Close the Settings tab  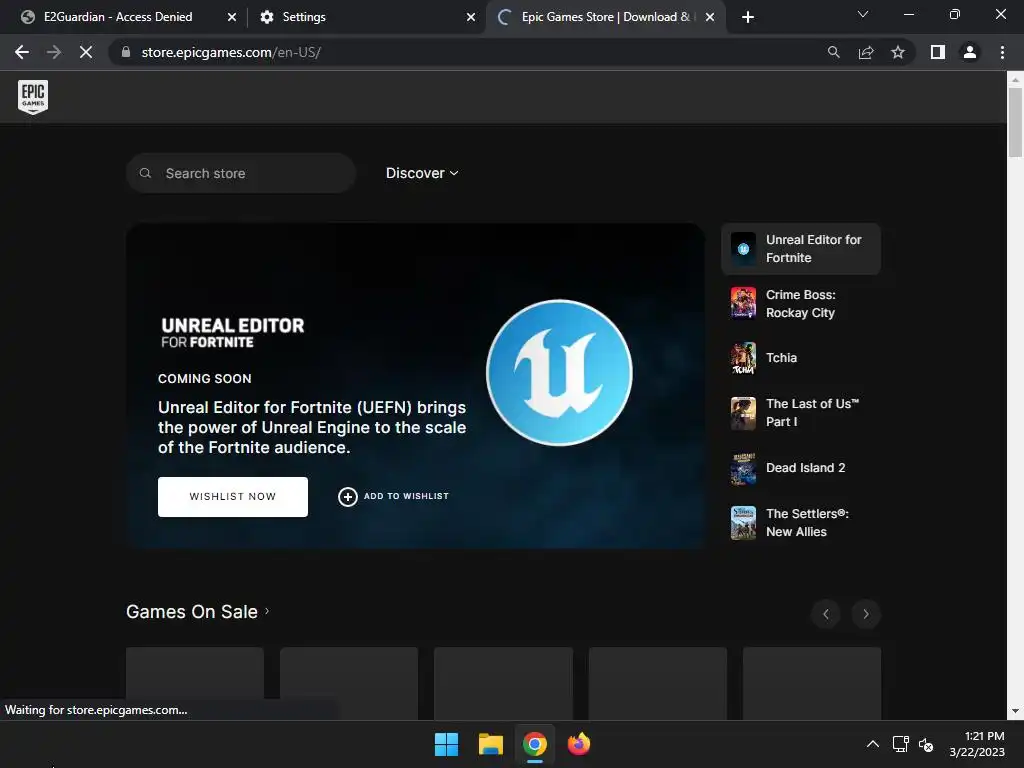pyautogui.click(x=471, y=17)
